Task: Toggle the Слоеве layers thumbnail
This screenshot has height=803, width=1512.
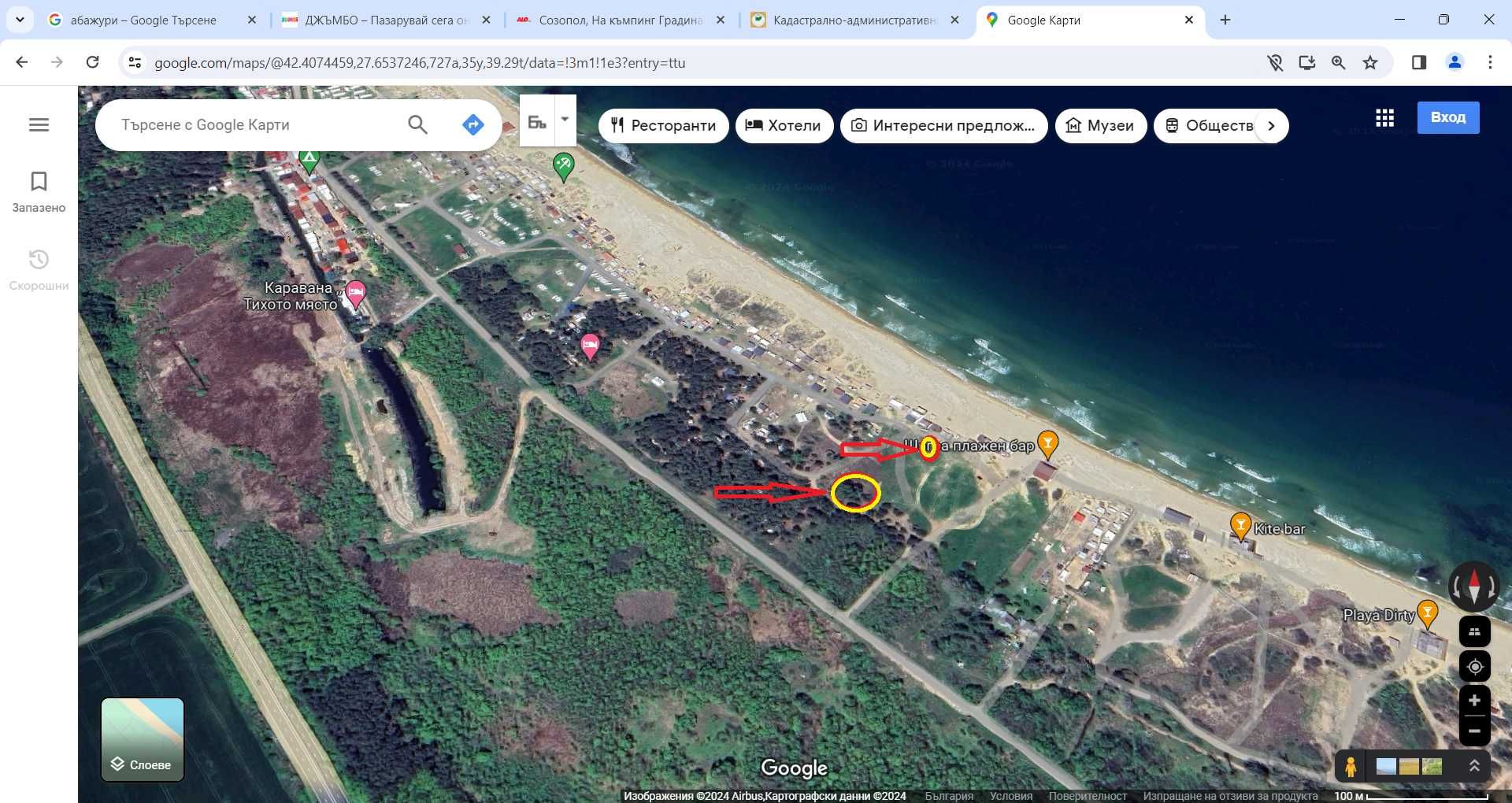Action: [x=143, y=739]
